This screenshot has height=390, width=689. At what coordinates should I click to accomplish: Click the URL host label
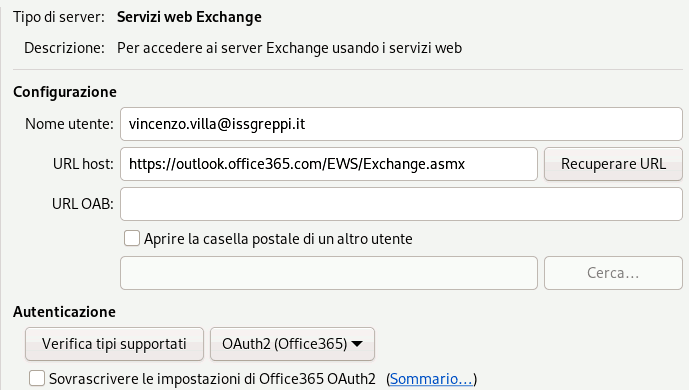tap(83, 164)
